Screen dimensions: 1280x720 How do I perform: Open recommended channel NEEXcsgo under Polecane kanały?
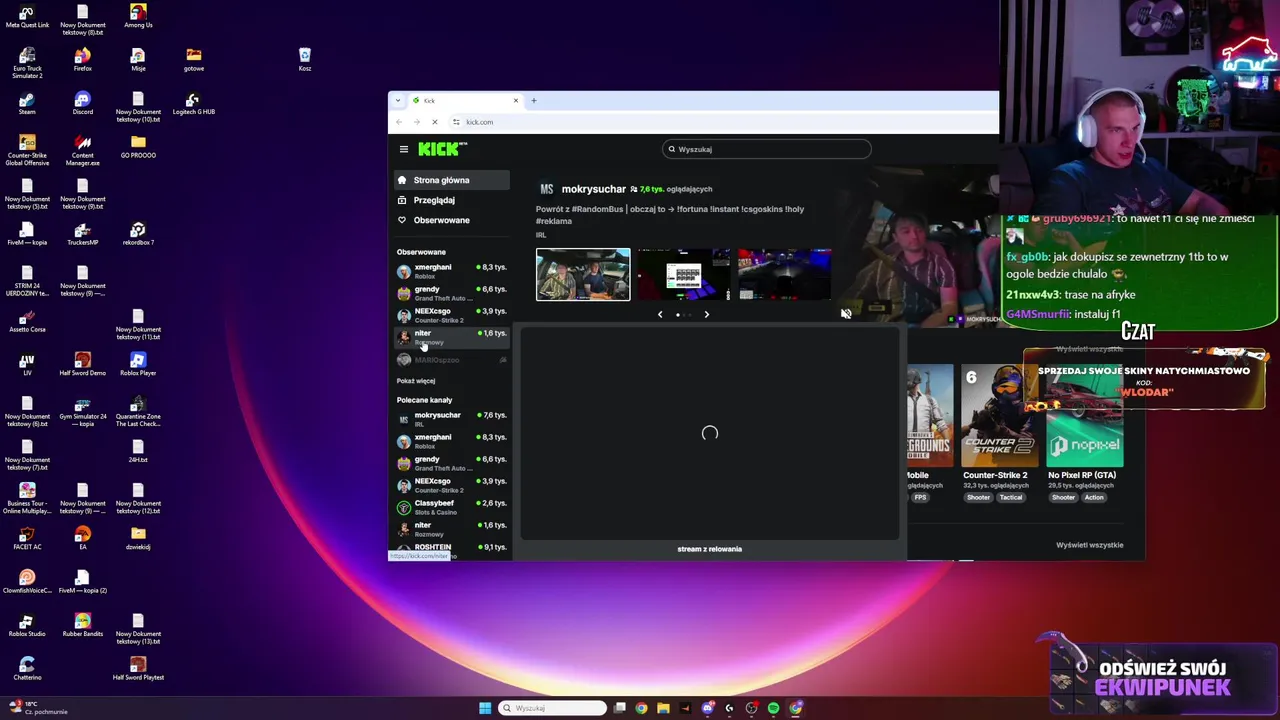coord(451,485)
